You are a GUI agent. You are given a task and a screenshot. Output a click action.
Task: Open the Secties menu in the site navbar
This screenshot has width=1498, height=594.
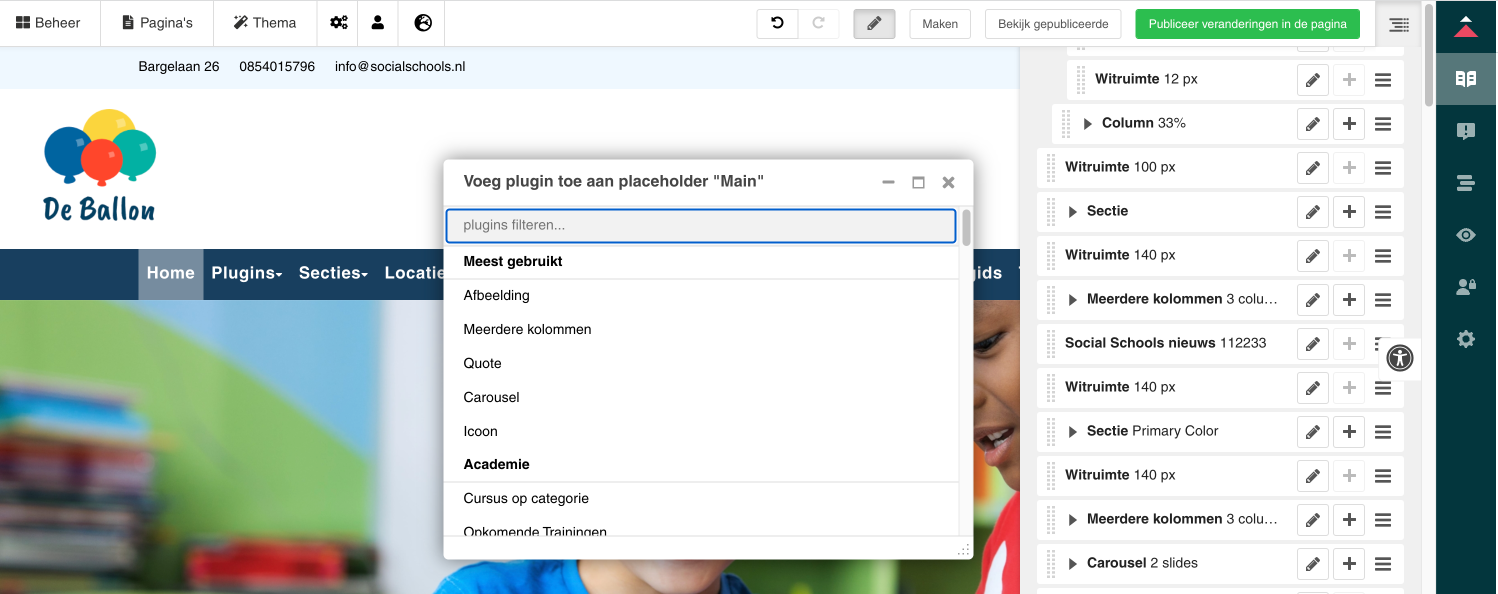(332, 273)
